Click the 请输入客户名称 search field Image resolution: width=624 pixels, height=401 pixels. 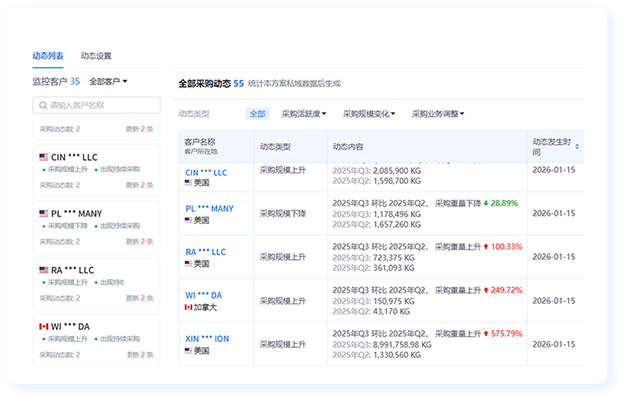[97, 105]
